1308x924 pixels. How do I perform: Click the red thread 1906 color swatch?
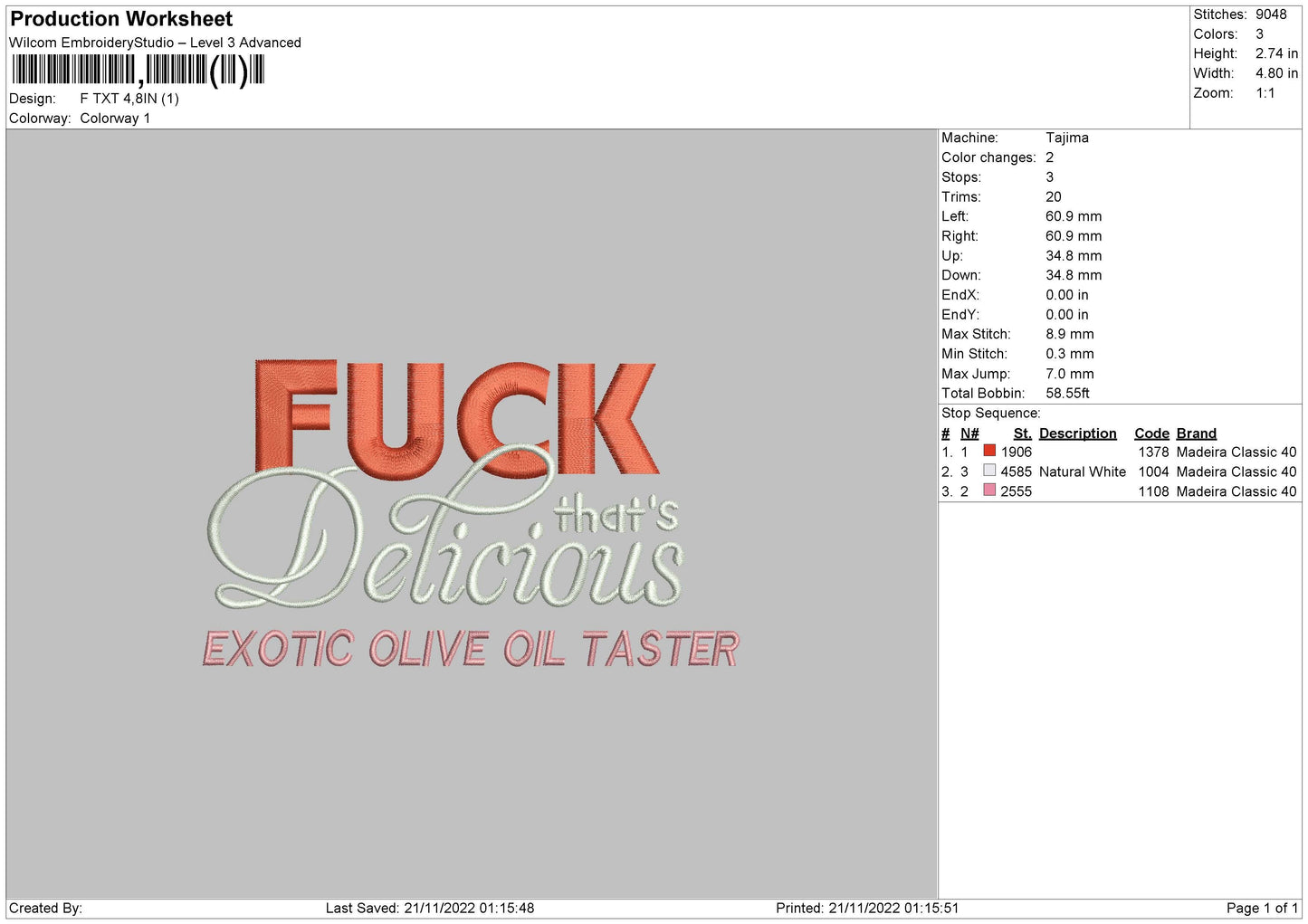coord(989,451)
